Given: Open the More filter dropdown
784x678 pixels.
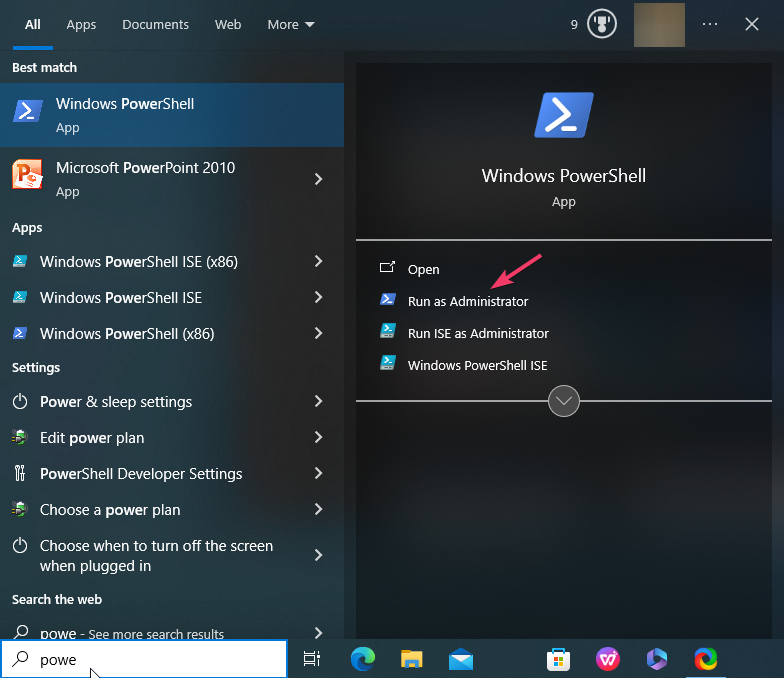Looking at the screenshot, I should [x=290, y=24].
